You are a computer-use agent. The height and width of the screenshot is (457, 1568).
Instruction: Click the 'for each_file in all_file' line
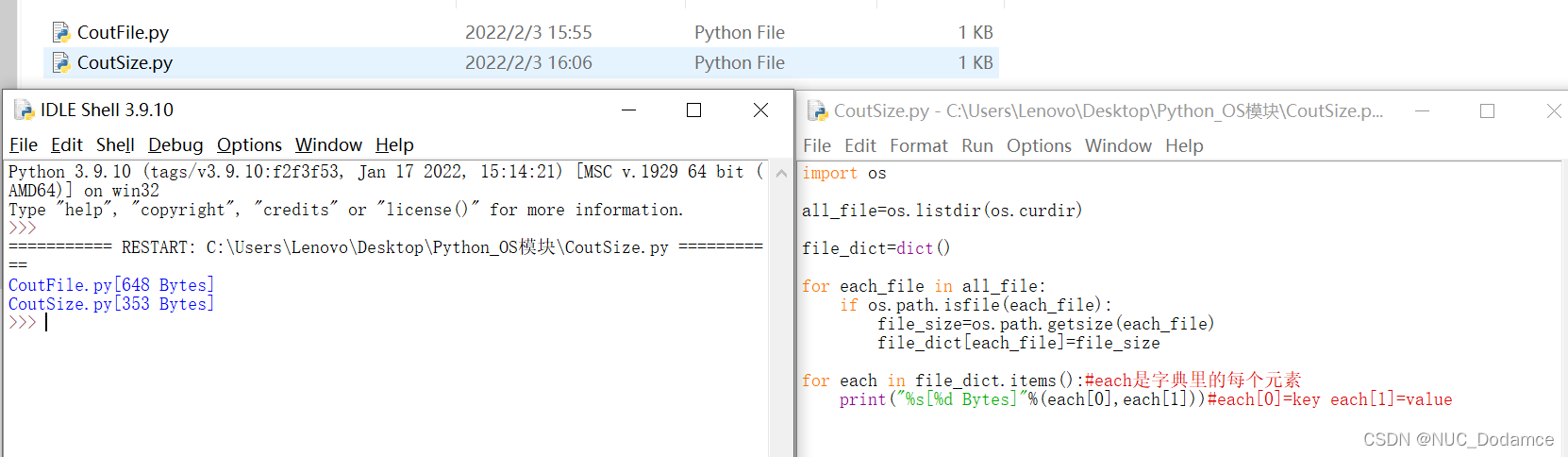click(x=924, y=286)
